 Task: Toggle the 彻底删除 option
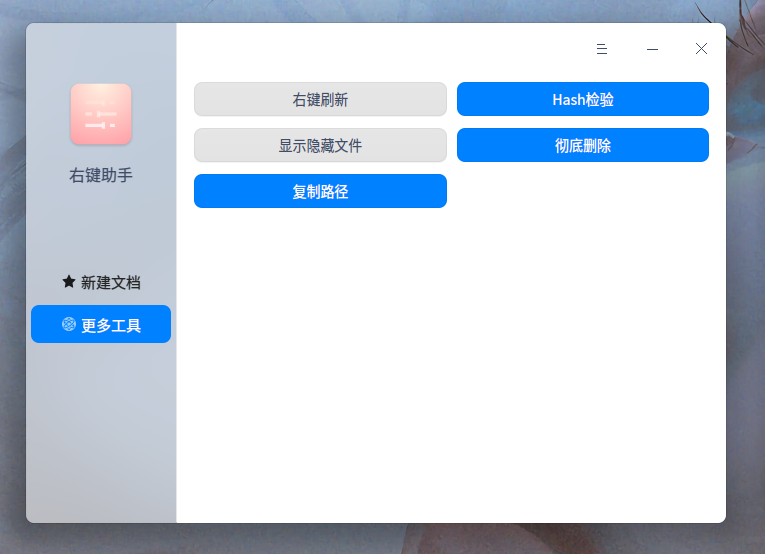583,145
